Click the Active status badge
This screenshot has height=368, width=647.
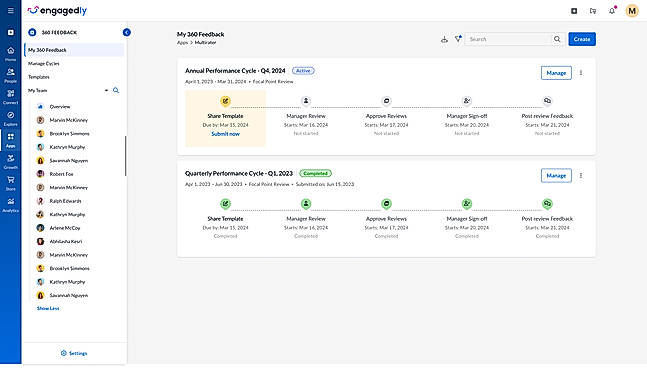pos(303,71)
